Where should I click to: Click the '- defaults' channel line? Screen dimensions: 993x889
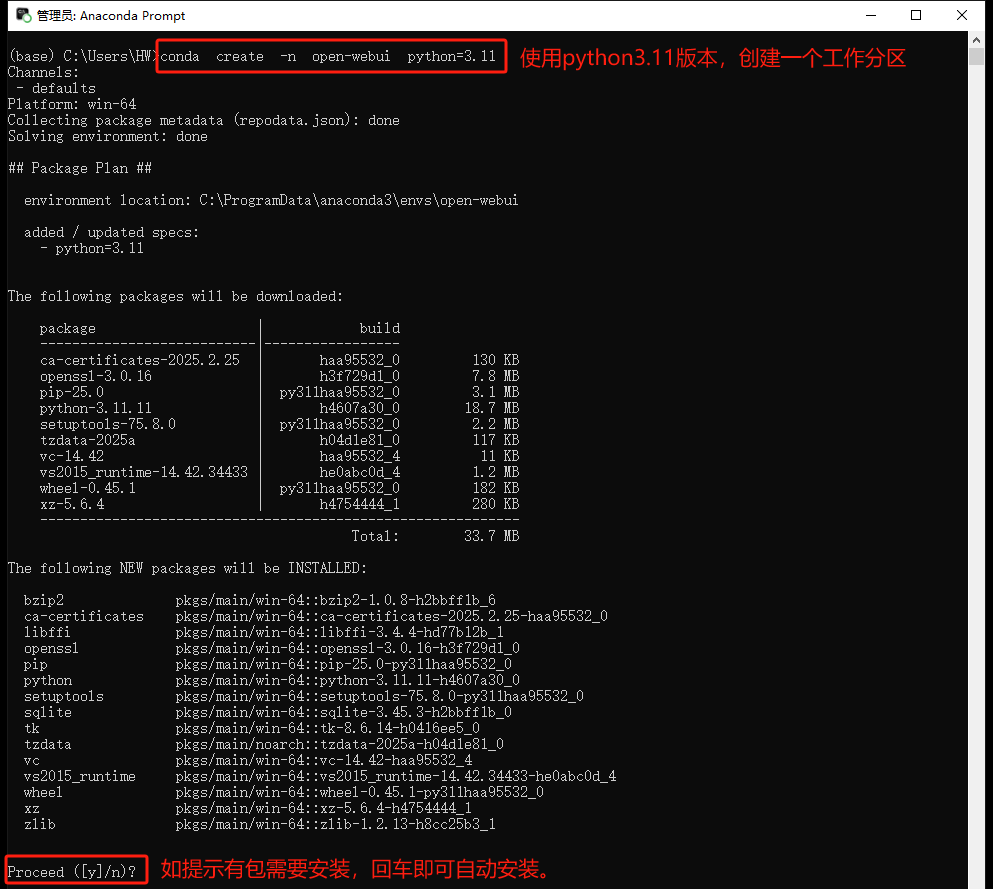click(56, 89)
